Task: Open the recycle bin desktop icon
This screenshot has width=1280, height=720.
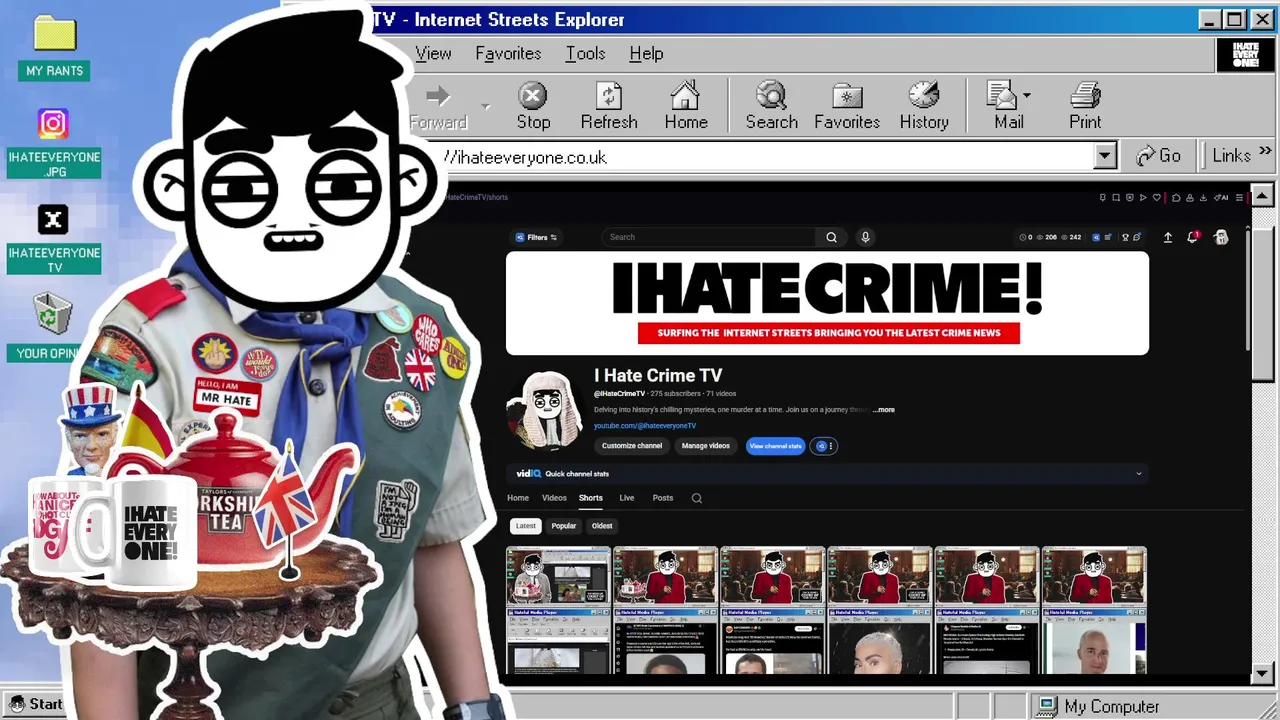Action: (x=53, y=315)
